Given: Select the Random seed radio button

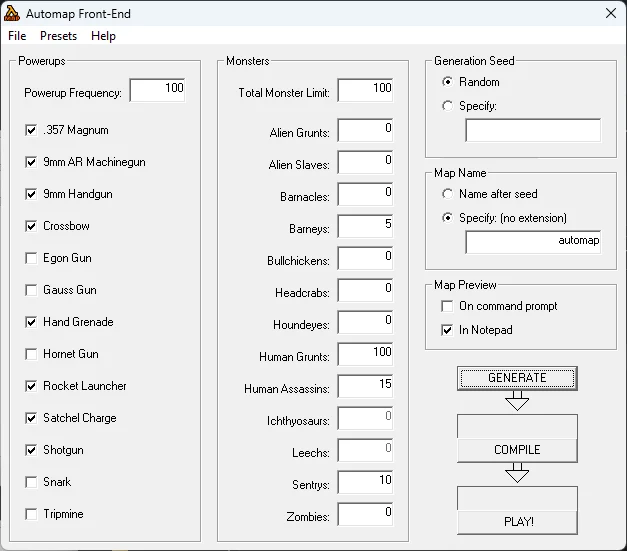Looking at the screenshot, I should 447,82.
